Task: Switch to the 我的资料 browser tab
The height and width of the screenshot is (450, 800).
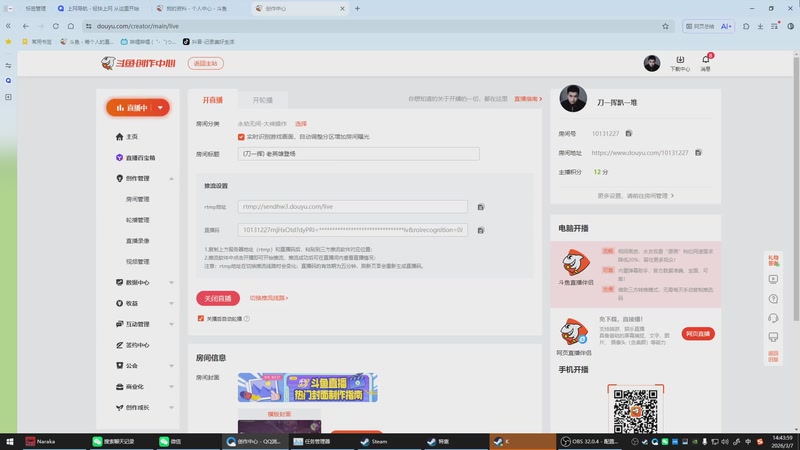Action: tap(196, 8)
